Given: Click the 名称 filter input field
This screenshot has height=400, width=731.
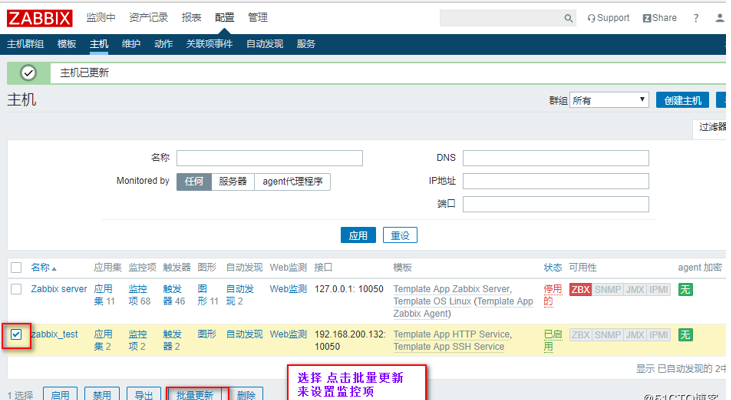Looking at the screenshot, I should [269, 158].
